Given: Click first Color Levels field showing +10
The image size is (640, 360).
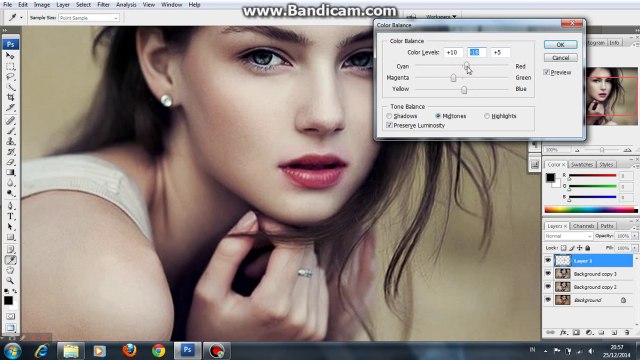Looking at the screenshot, I should 453,52.
